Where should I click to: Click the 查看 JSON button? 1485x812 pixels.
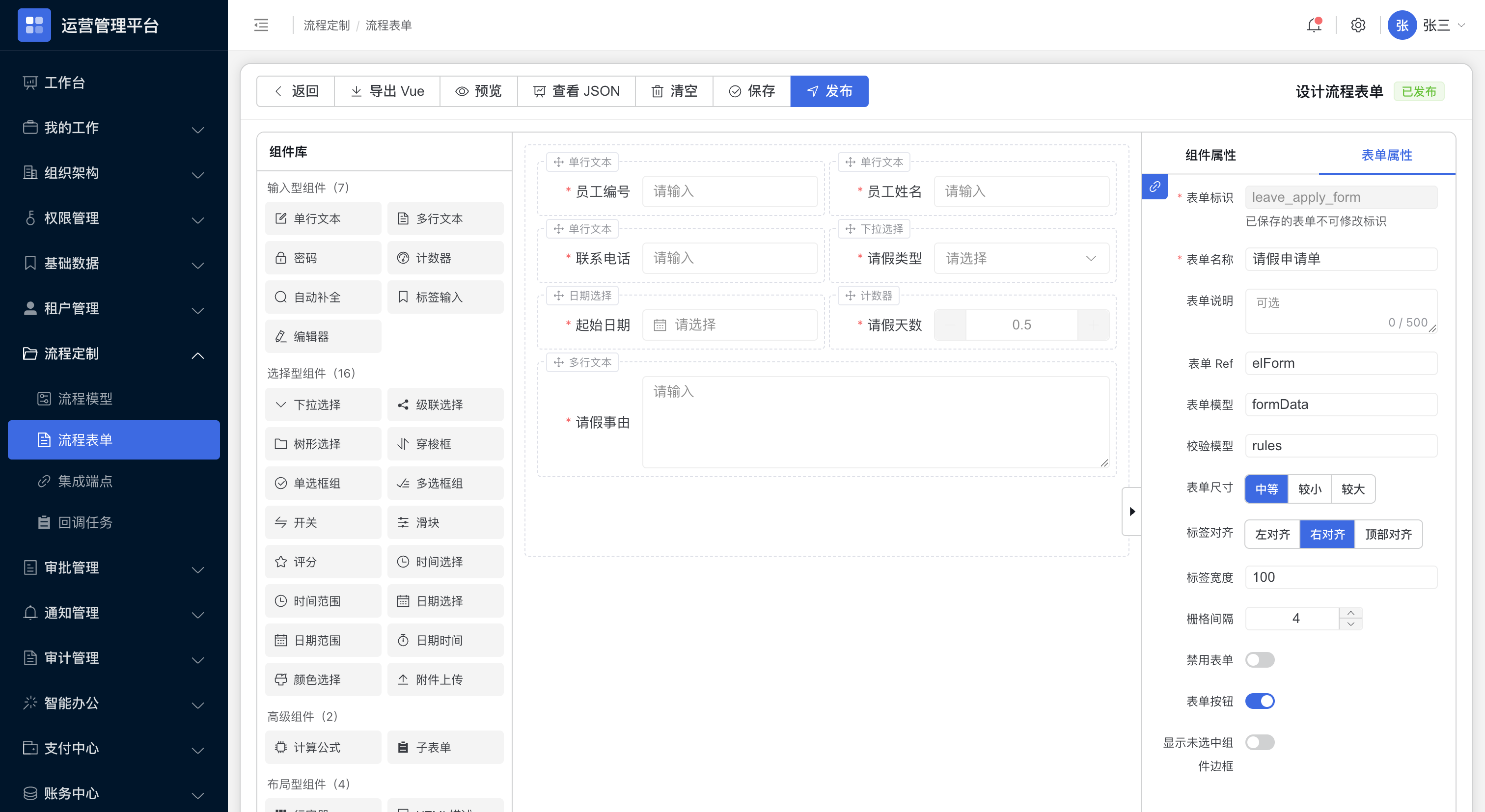click(577, 91)
